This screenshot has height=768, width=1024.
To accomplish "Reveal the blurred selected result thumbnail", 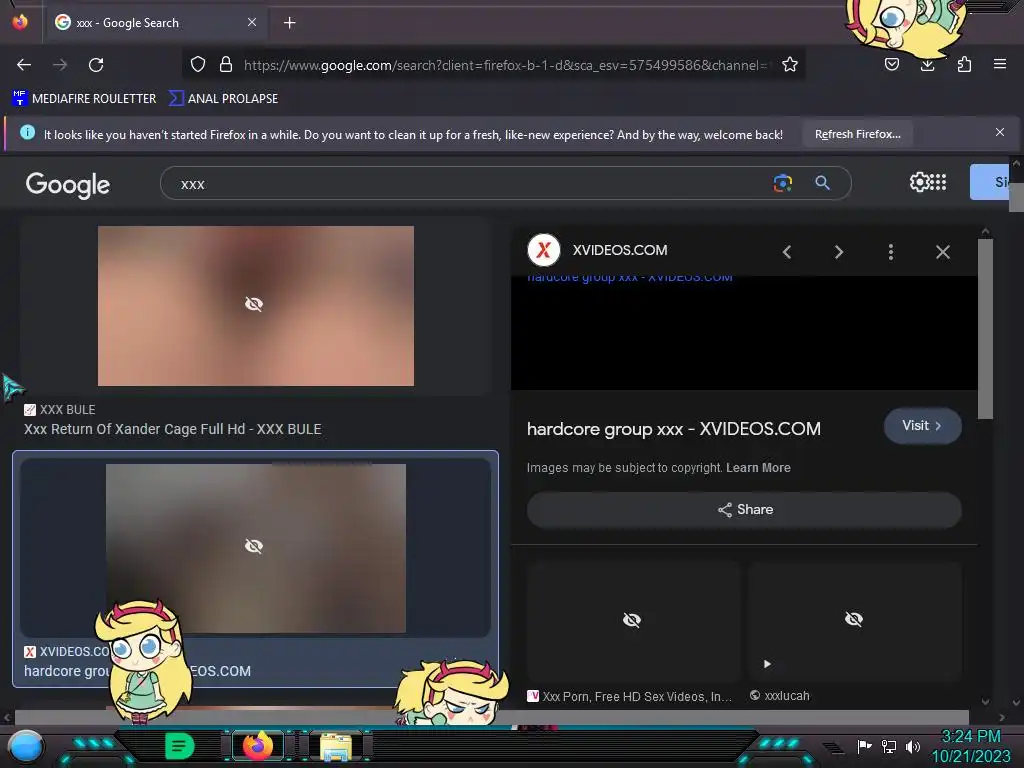I will [254, 546].
